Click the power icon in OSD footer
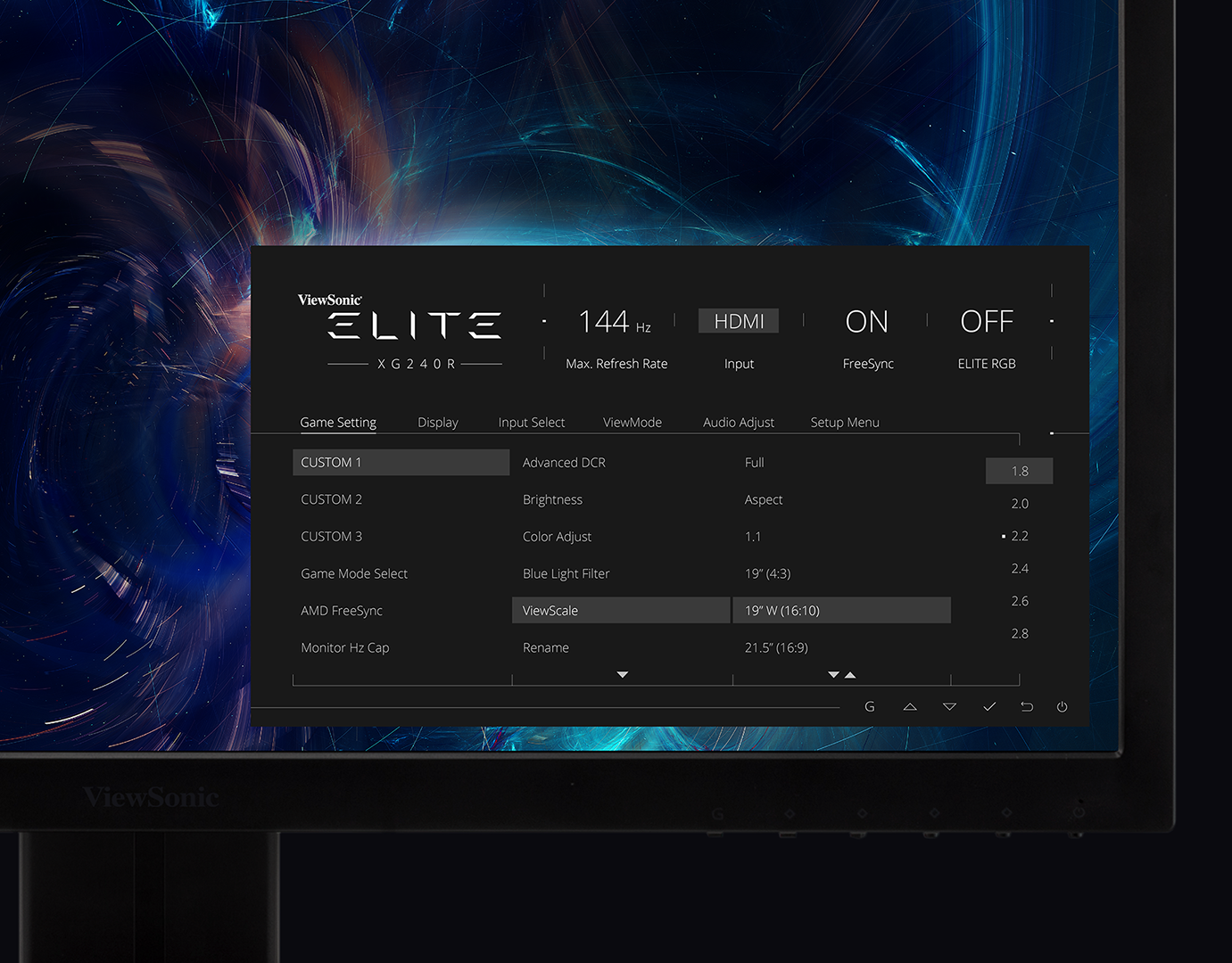 pos(1062,707)
